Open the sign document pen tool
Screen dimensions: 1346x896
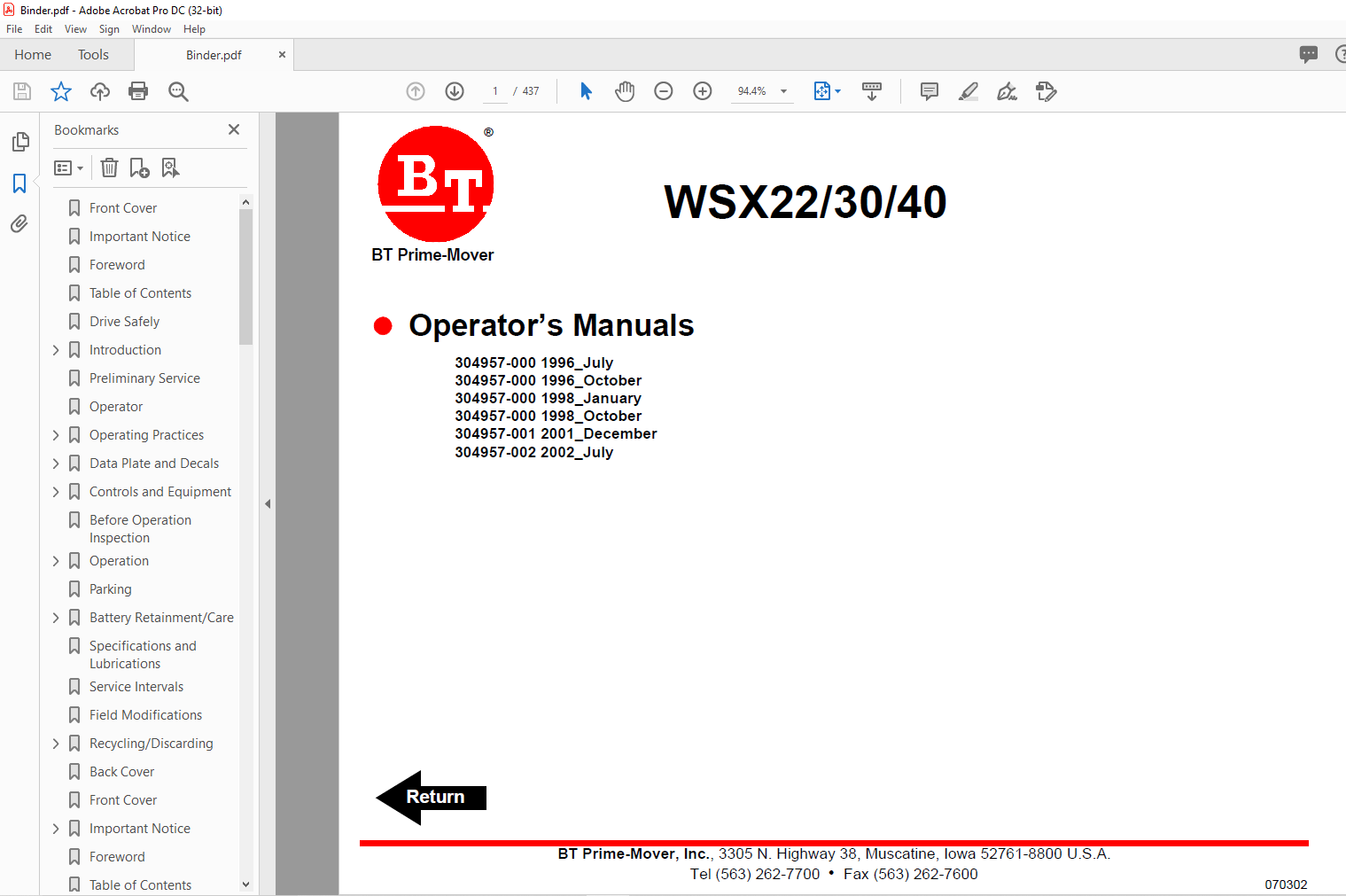(1008, 91)
